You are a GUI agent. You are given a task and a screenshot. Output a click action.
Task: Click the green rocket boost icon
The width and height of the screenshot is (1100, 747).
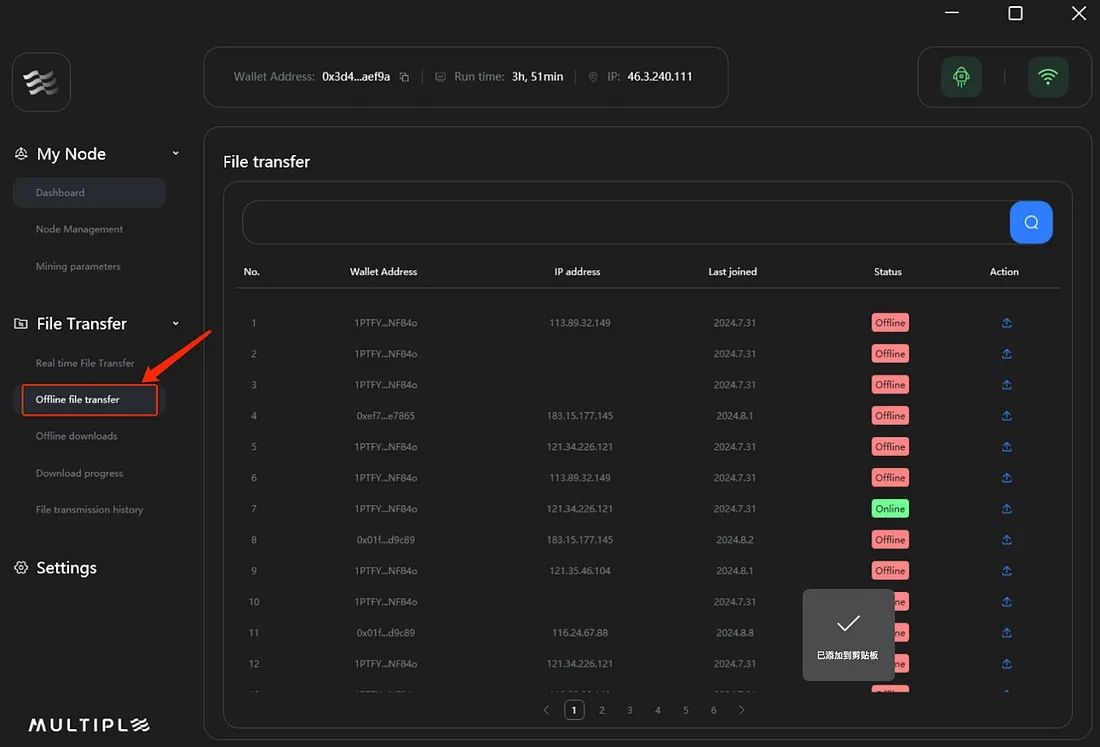(961, 77)
